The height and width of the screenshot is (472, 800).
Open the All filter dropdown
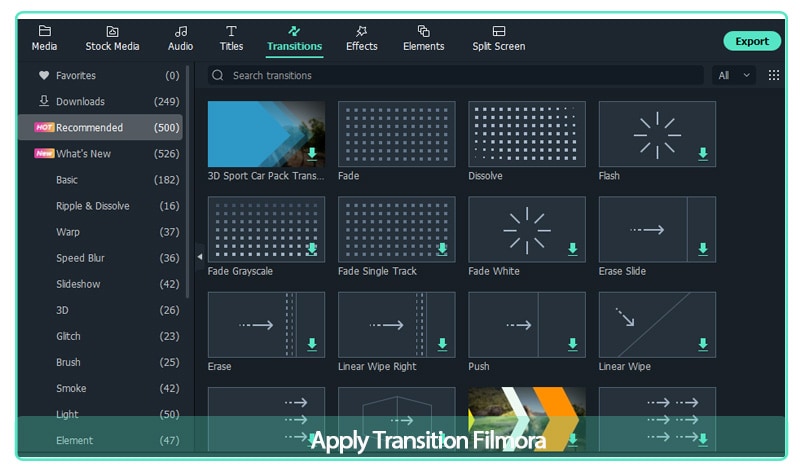click(734, 76)
